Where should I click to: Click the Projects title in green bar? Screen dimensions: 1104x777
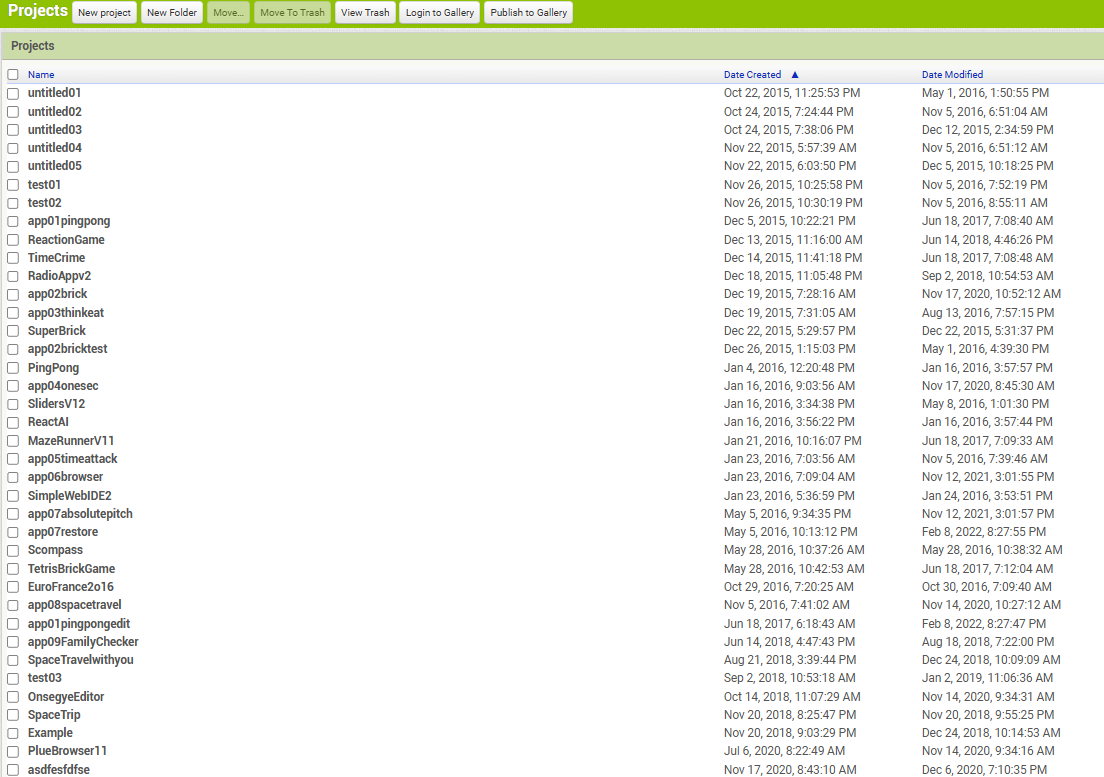37,11
